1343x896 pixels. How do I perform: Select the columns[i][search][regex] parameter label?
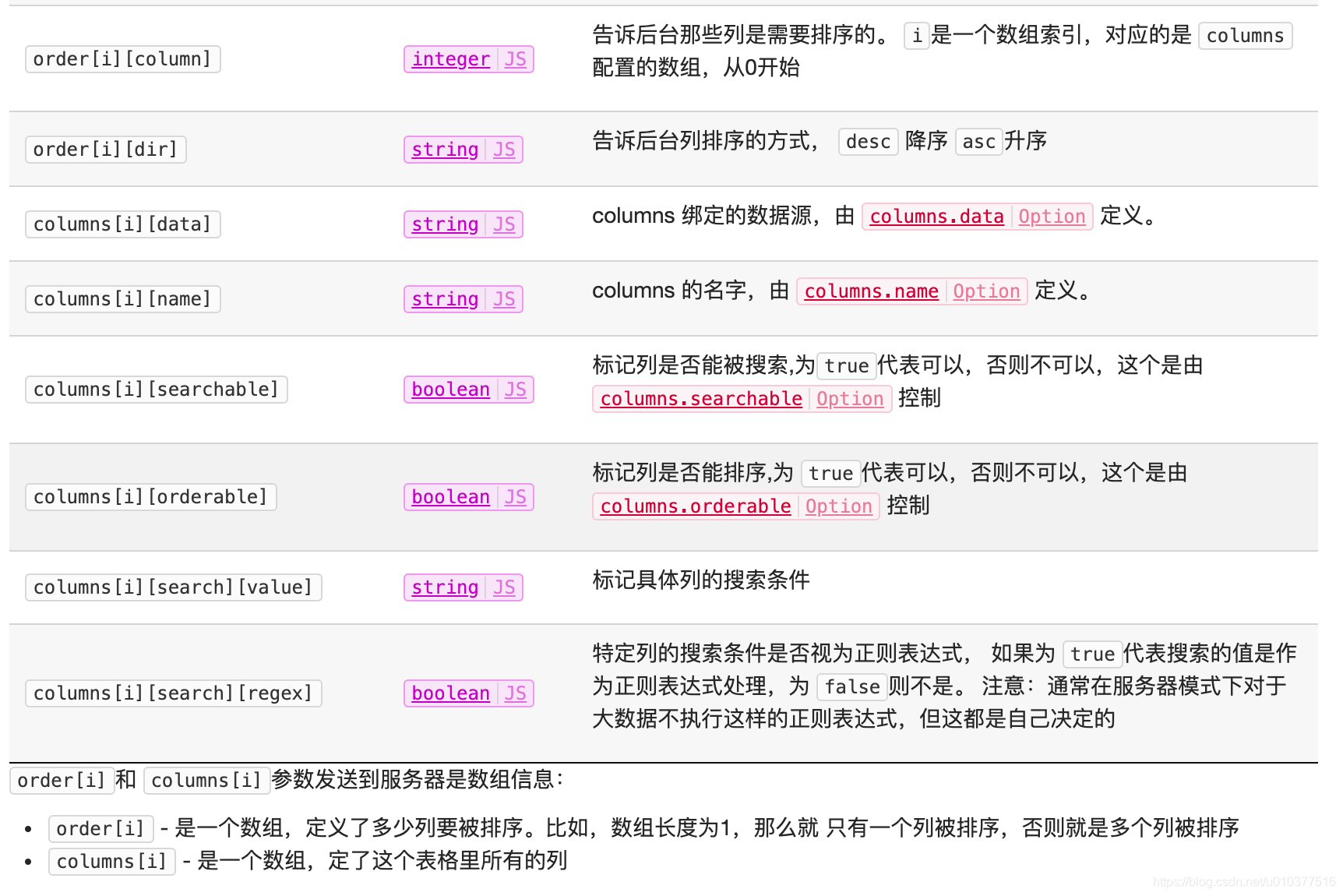coord(174,693)
